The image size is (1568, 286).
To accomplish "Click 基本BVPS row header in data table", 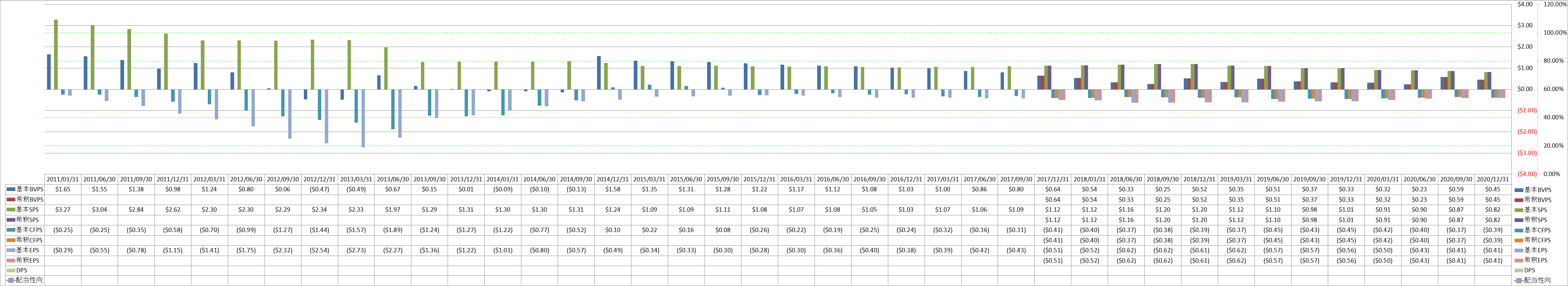I will (x=25, y=189).
